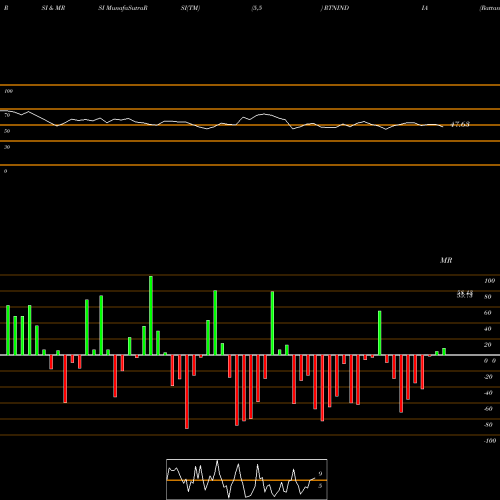Image resolution: width=500 pixels, height=500 pixels.
Task: Click the 'SI(TM)' header label
Action: 190,8
